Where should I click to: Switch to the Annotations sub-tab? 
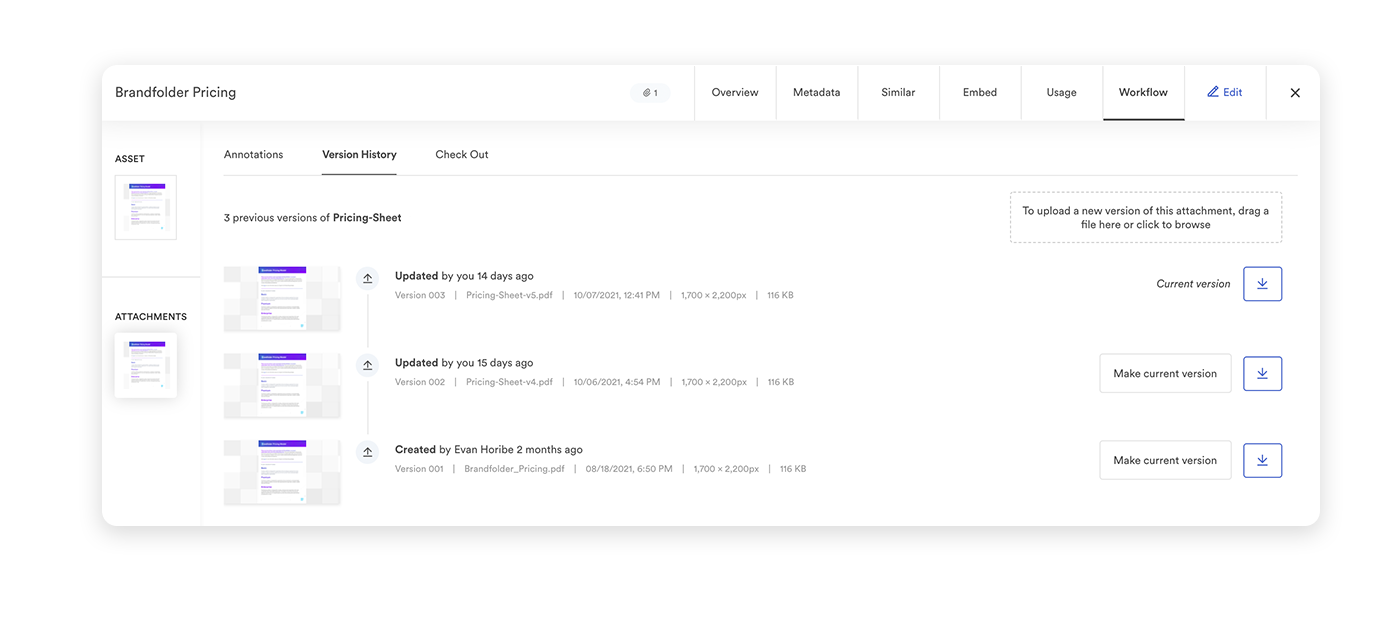pos(253,154)
